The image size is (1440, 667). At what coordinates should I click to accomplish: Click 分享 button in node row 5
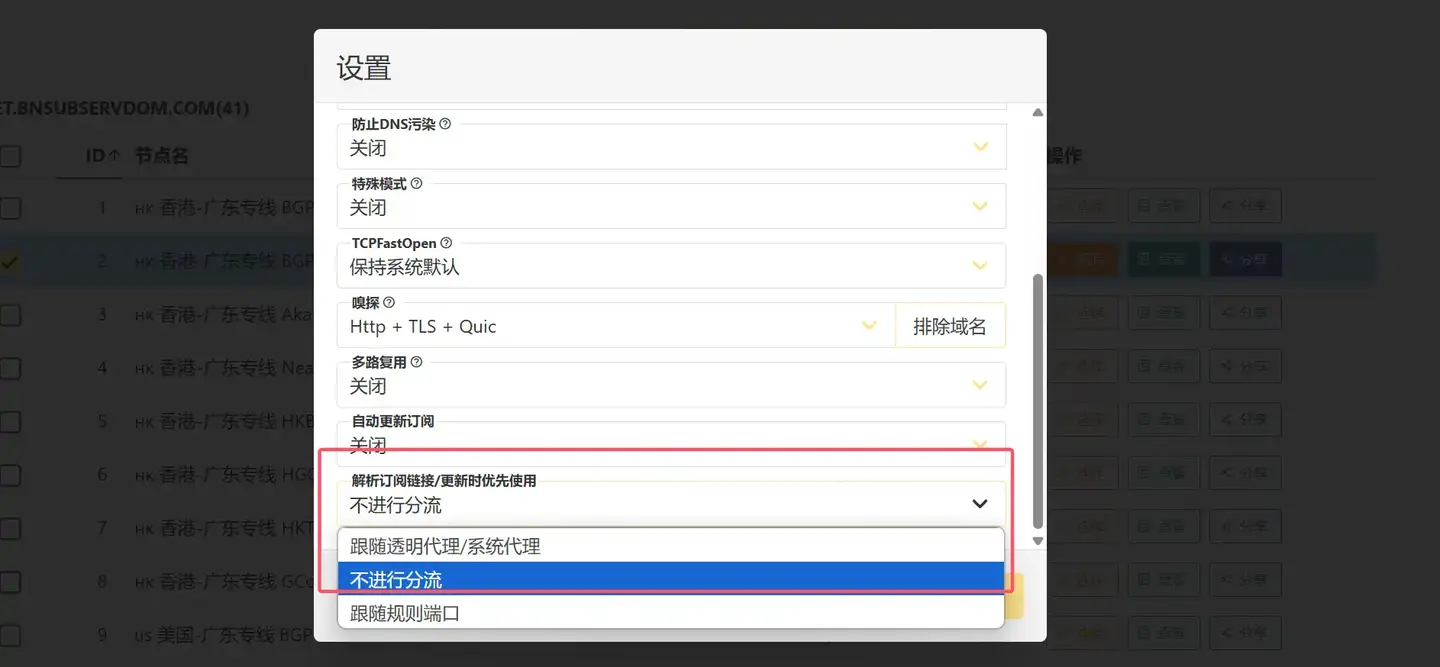click(1245, 420)
